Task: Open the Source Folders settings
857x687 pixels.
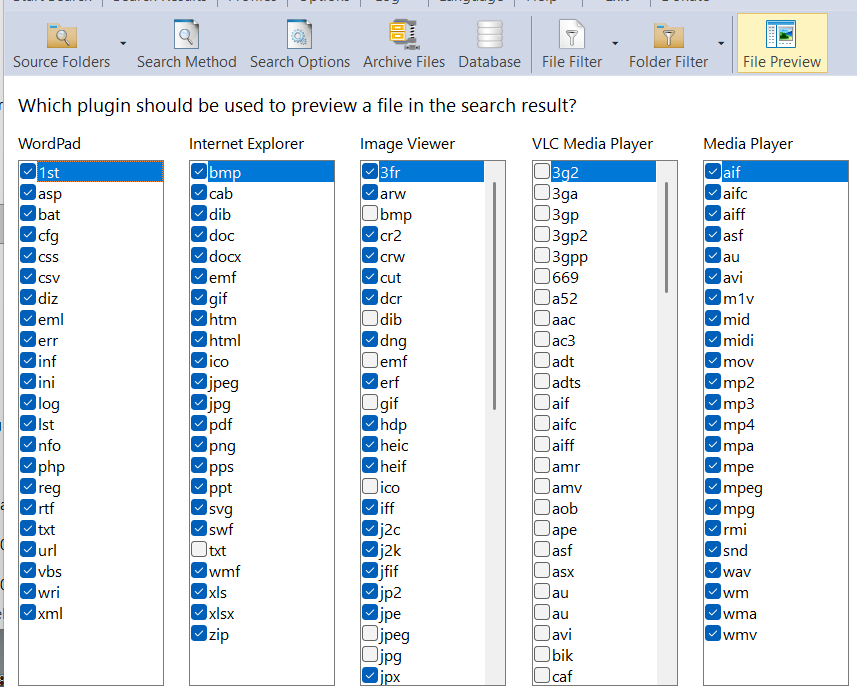Action: click(x=61, y=46)
